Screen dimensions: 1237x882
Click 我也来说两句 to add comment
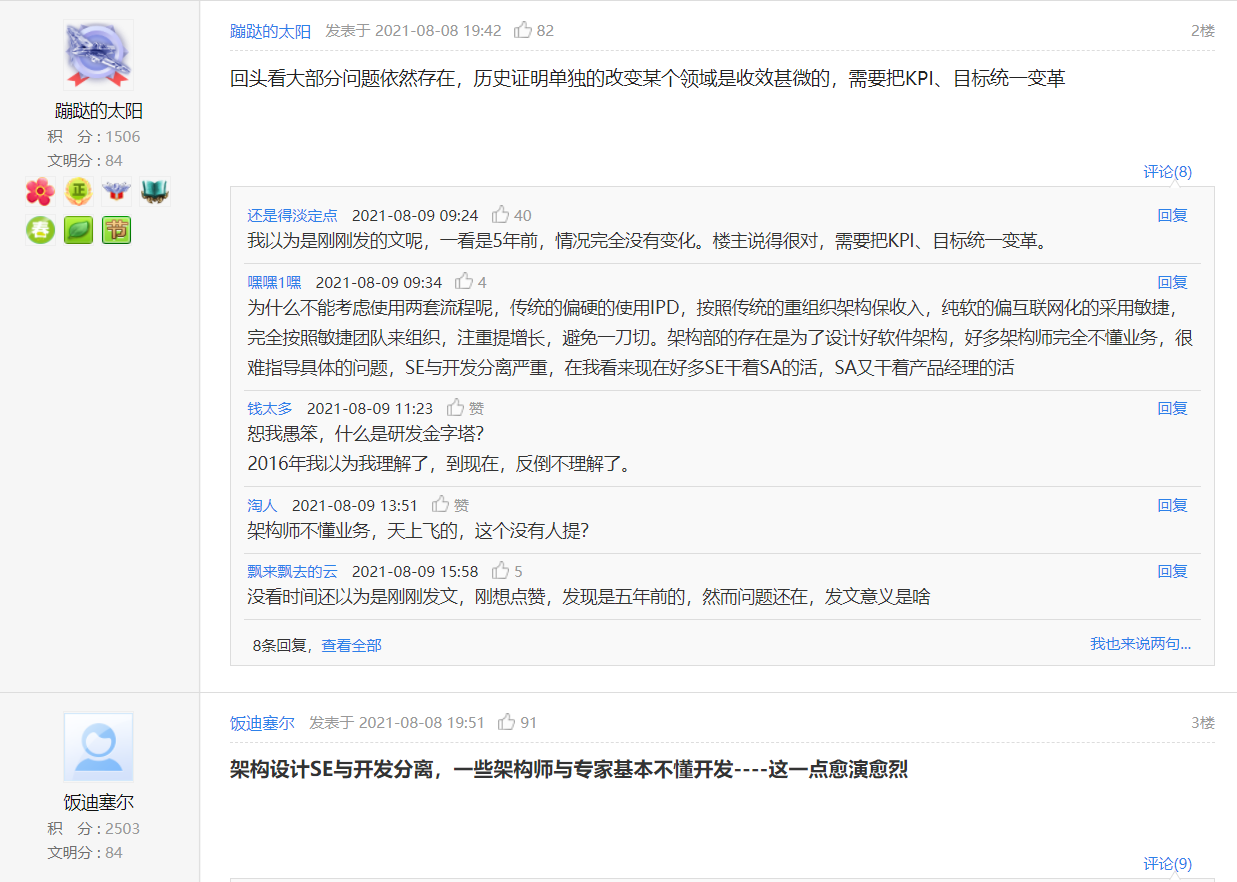pos(1140,644)
